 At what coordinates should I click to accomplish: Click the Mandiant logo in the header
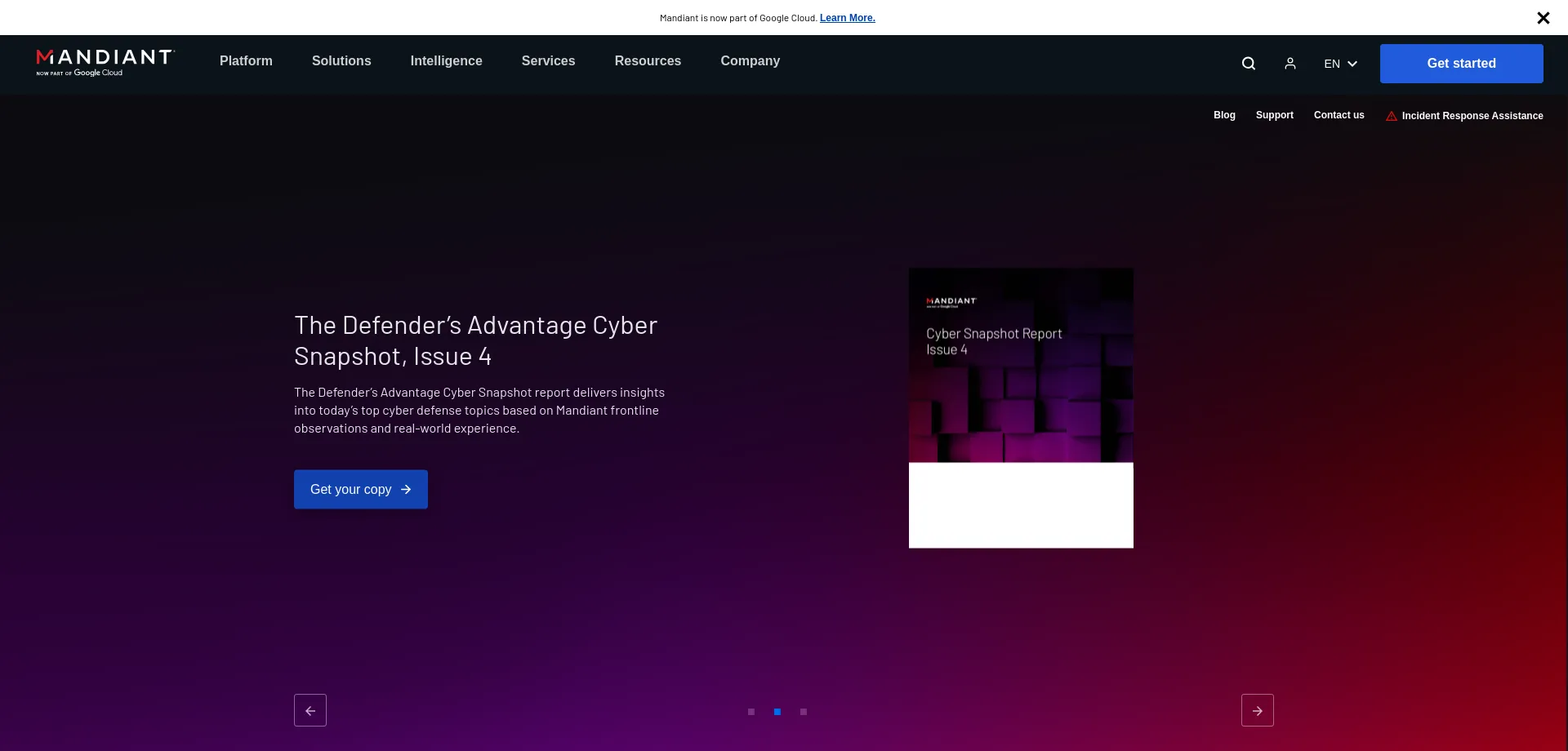[x=105, y=62]
